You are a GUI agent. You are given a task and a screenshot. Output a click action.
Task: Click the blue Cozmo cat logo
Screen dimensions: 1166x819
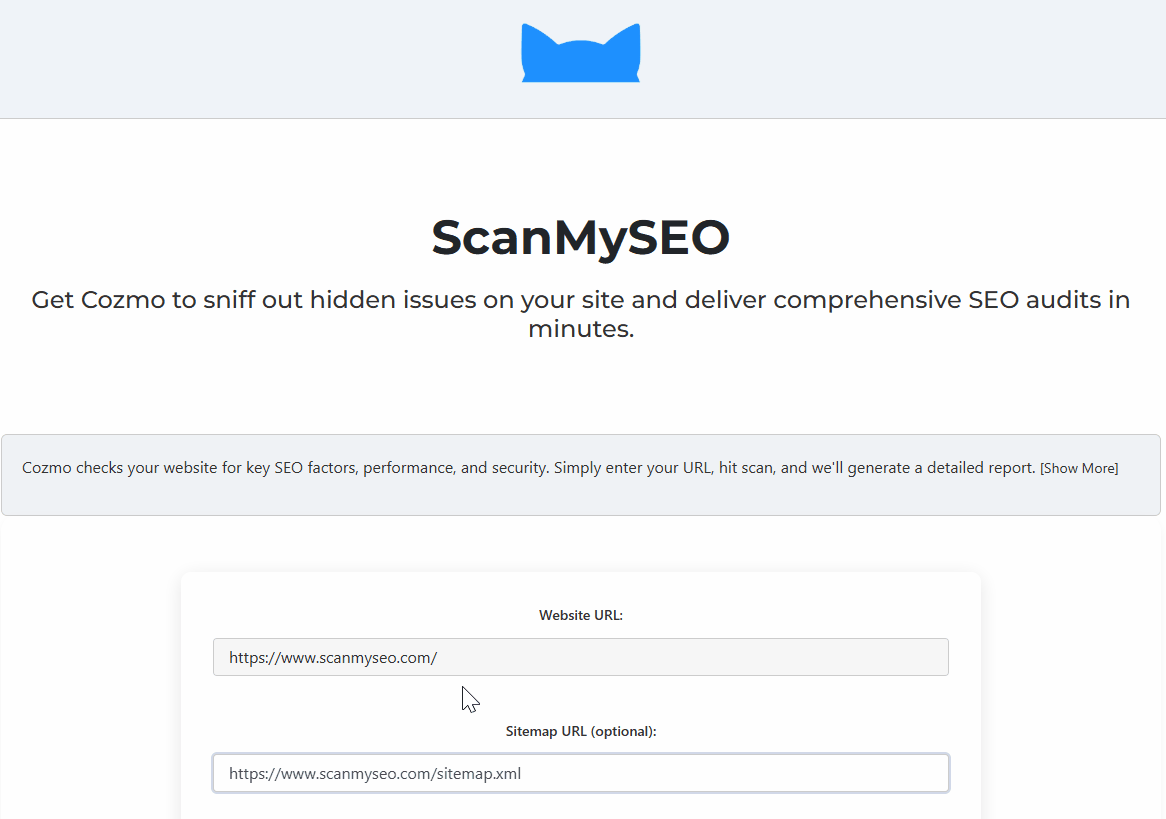pyautogui.click(x=580, y=58)
